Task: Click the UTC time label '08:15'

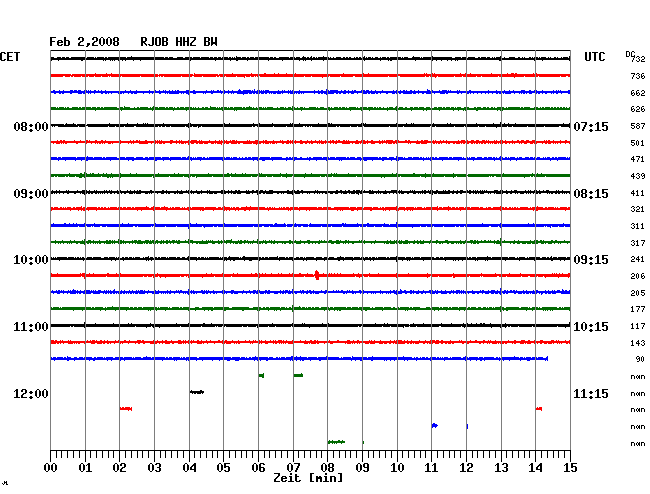Action: [591, 194]
